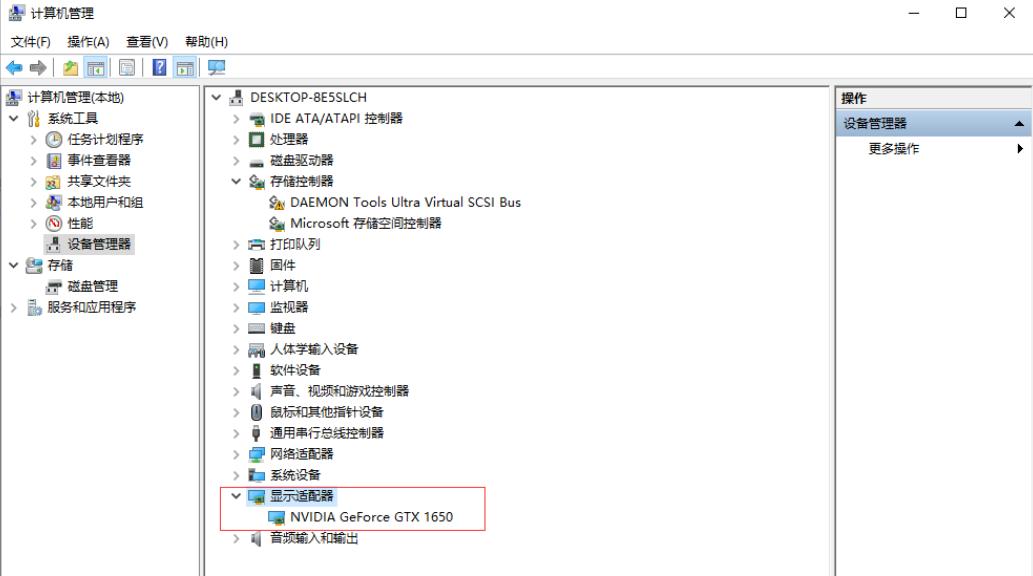1033x576 pixels.
Task: Open the 查看(V) menu
Action: [x=147, y=42]
